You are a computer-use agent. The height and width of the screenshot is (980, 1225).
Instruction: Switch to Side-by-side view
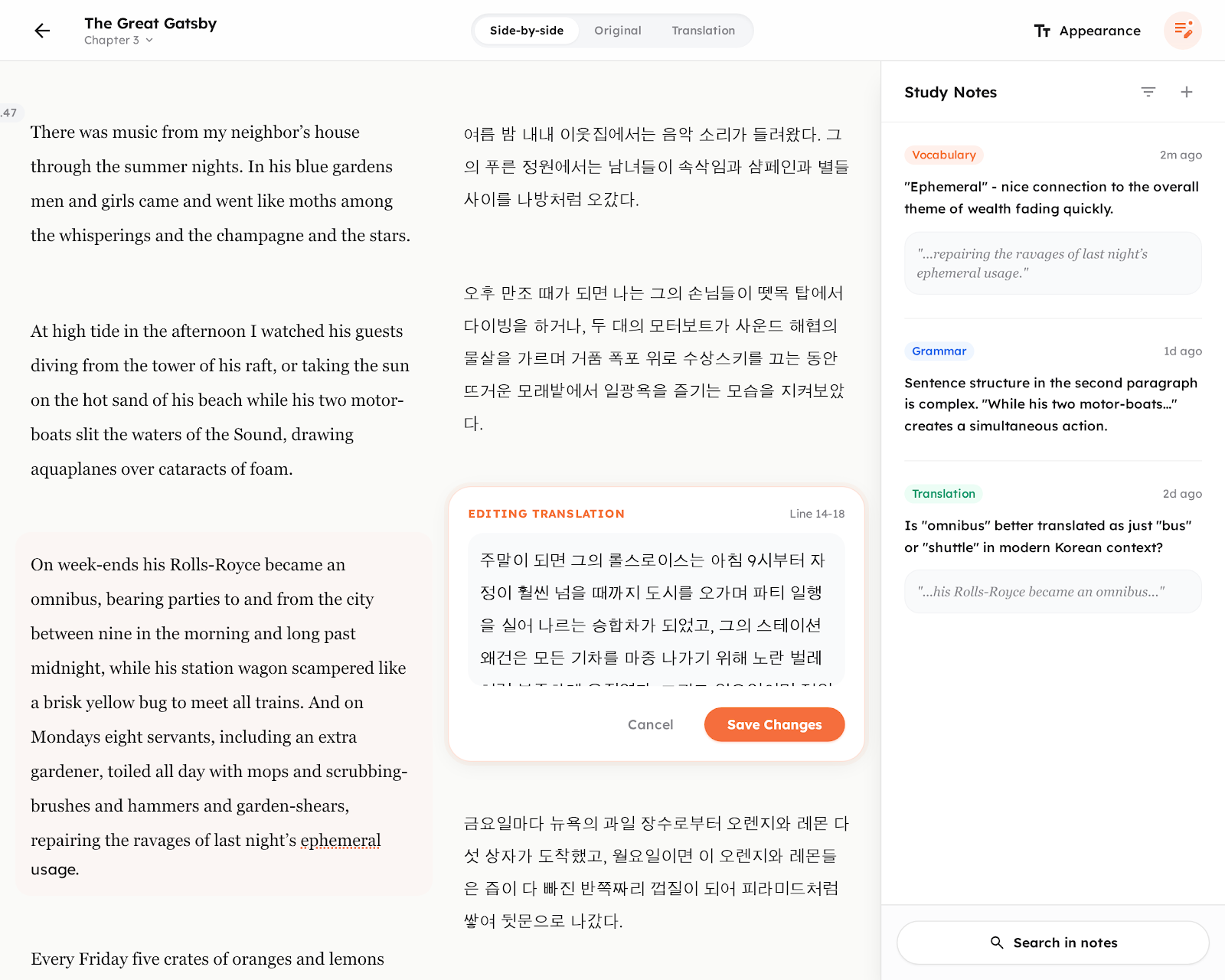coord(527,31)
